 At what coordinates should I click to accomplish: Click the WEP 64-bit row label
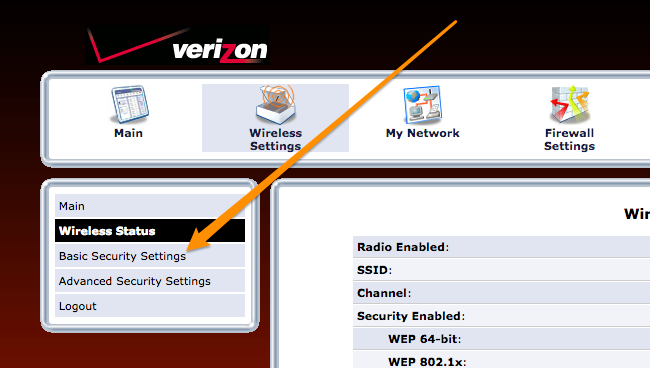coord(425,339)
